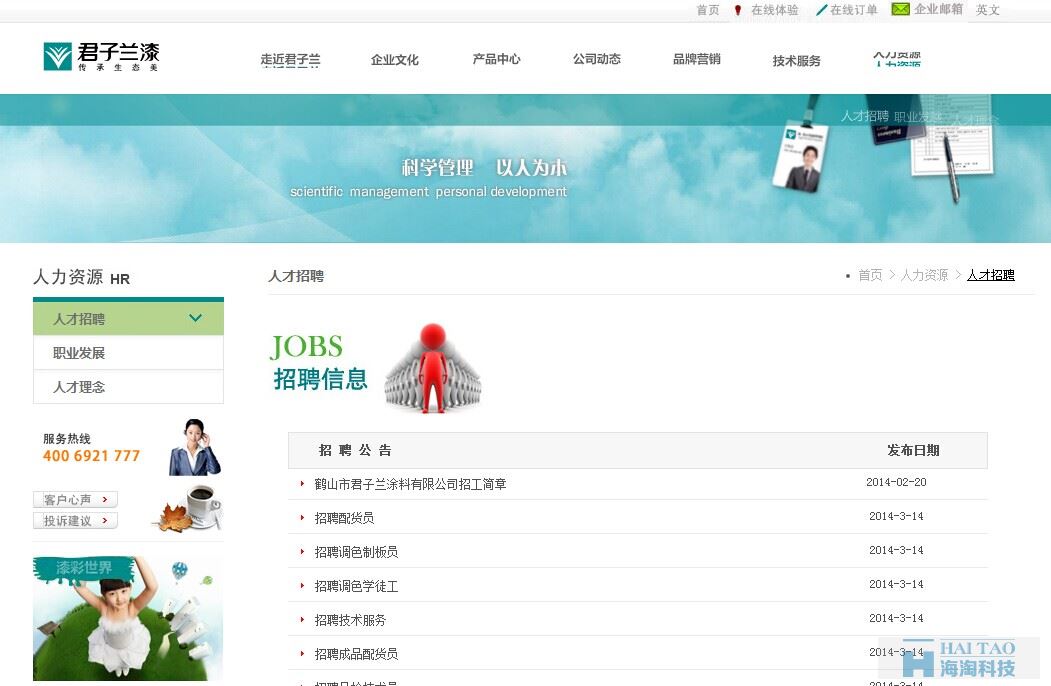Viewport: 1051px width, 686px height.
Task: Click the red bullet beside 鹤山市君子兰涂料有限公司招工简章
Action: (302, 483)
